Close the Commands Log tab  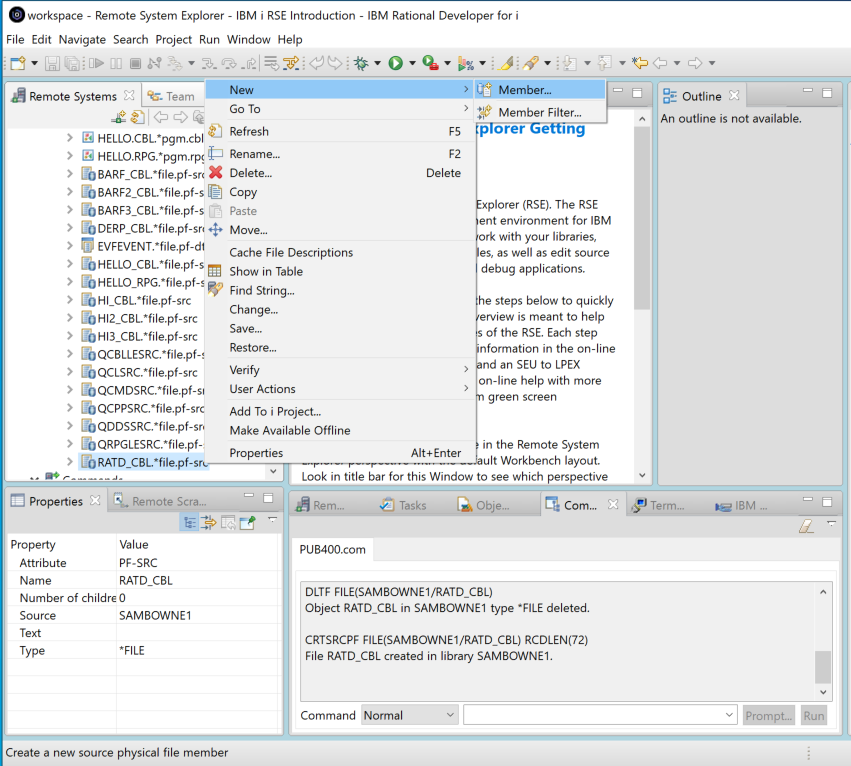click(x=613, y=504)
